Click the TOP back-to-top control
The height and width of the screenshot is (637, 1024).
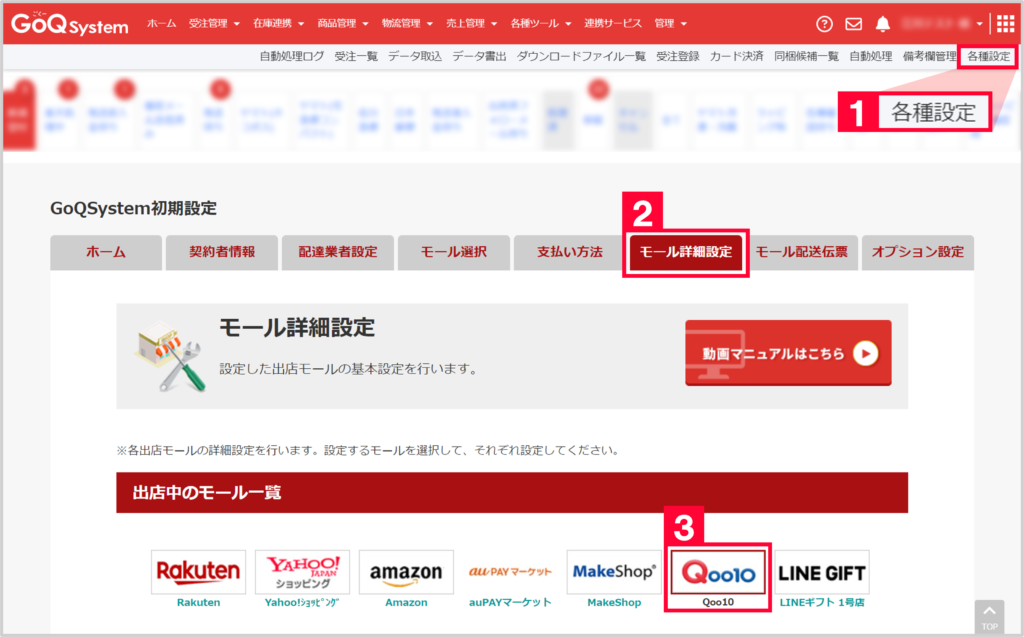click(989, 618)
